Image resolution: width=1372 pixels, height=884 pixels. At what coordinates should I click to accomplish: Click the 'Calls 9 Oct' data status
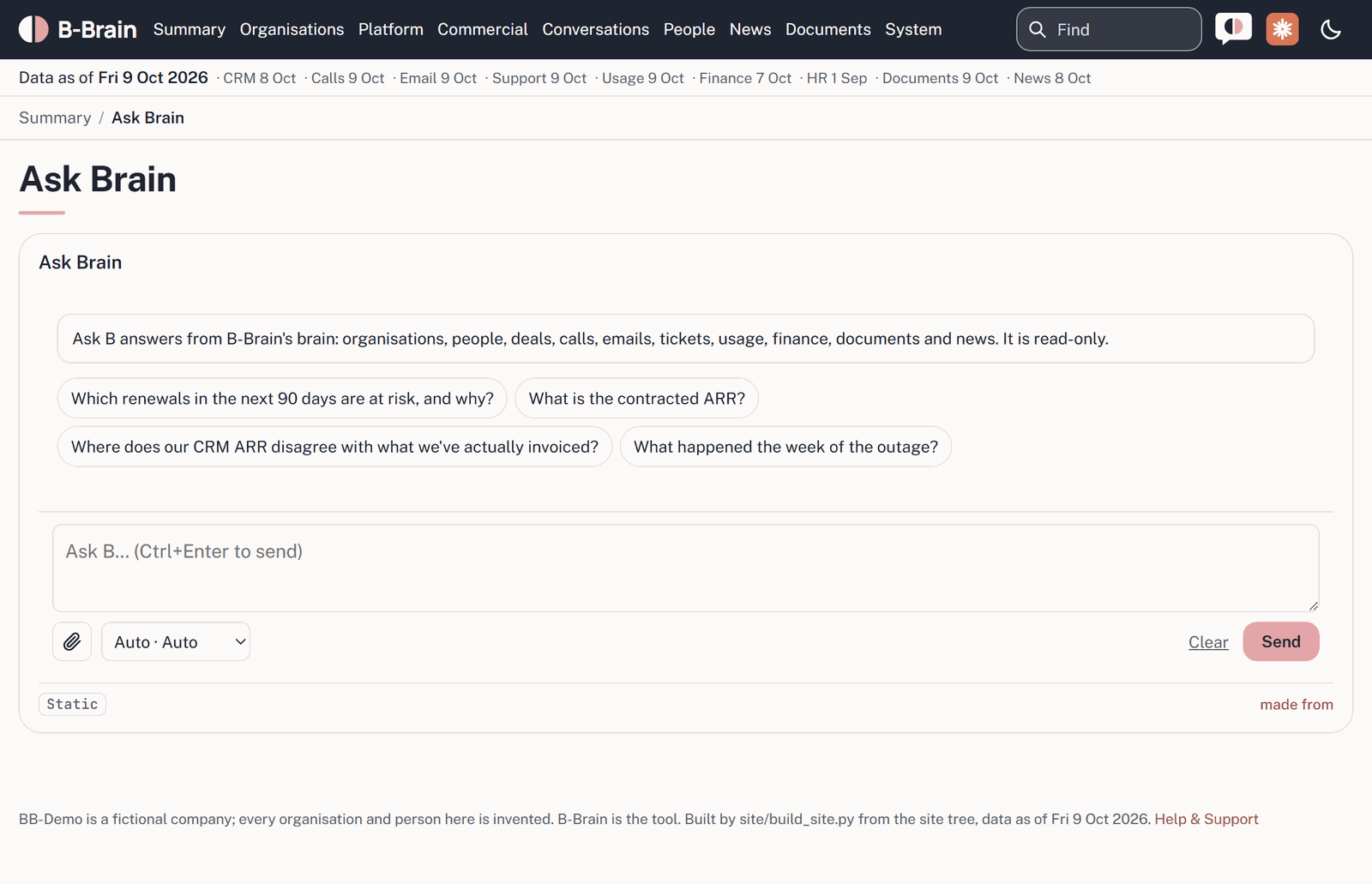click(x=347, y=78)
